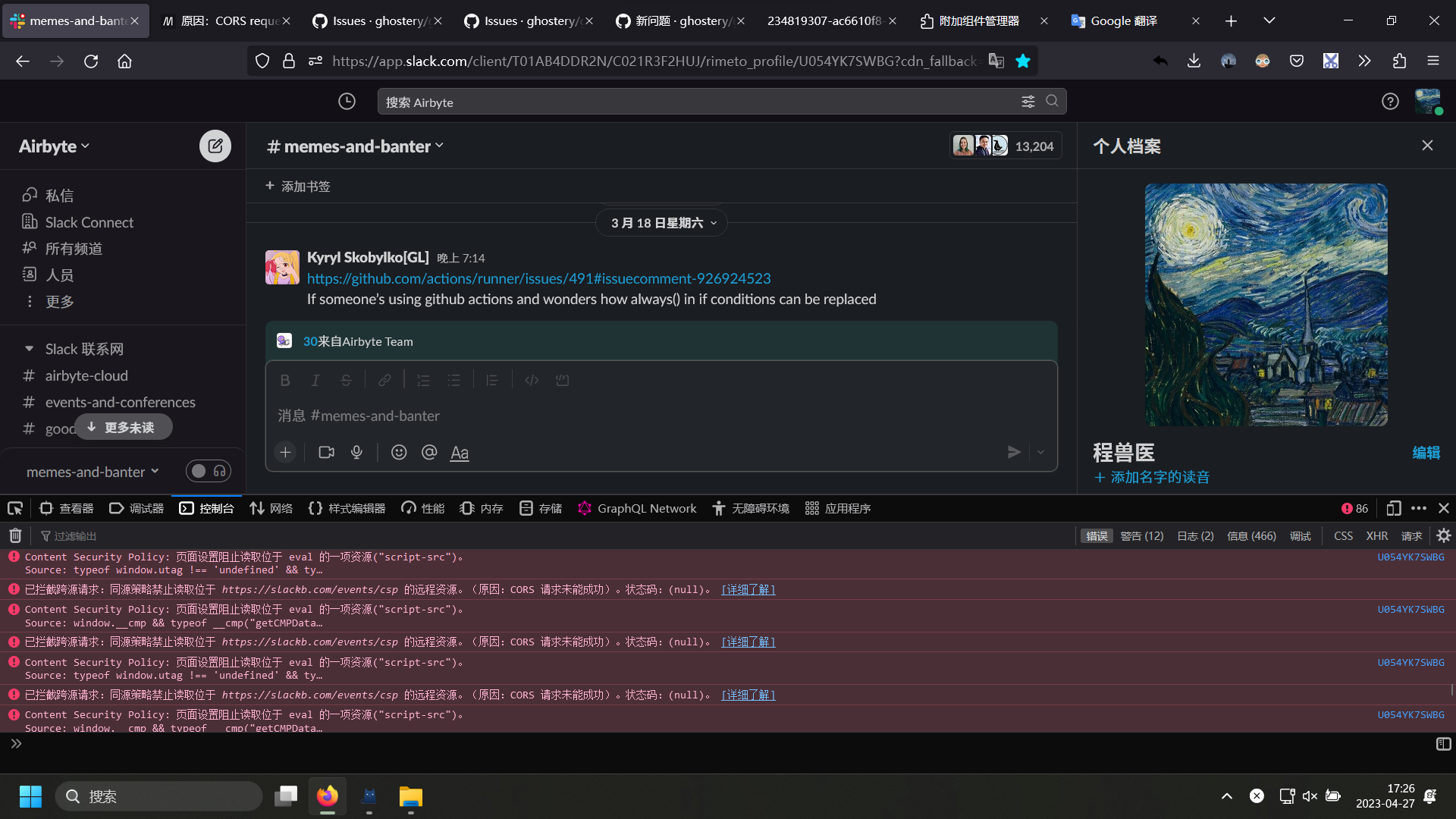Toggle 警告 (12) console filter
1456x819 pixels.
coord(1142,535)
